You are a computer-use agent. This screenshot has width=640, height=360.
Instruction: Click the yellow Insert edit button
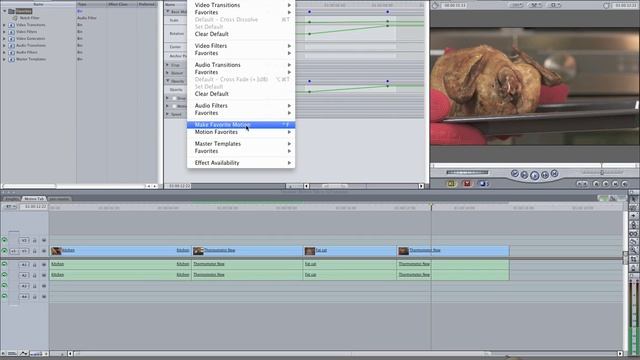point(451,184)
